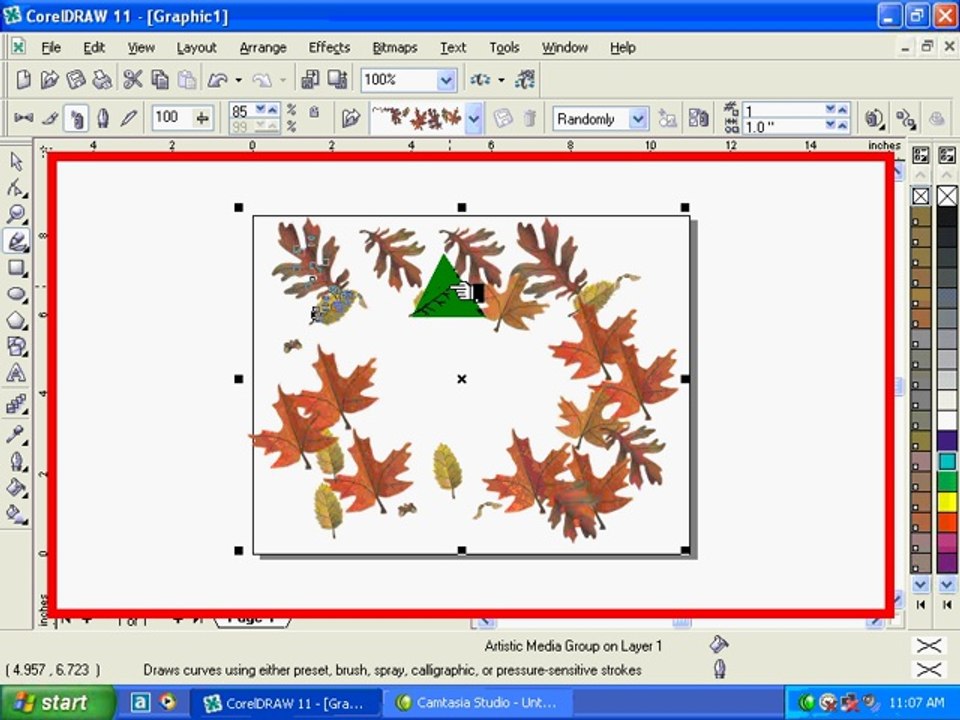Viewport: 960px width, 720px height.
Task: Click the spraylist browse folder icon
Action: point(351,118)
